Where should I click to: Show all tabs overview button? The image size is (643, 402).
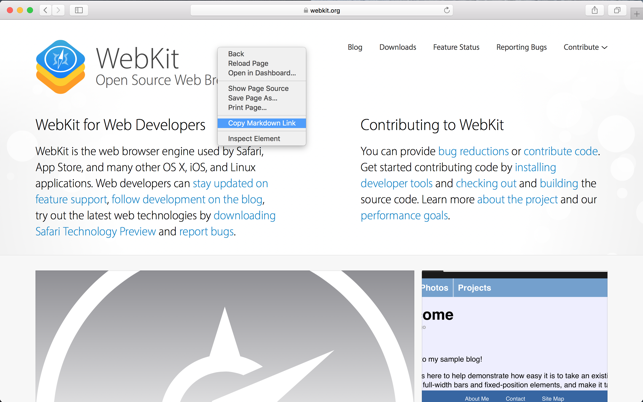(x=617, y=10)
